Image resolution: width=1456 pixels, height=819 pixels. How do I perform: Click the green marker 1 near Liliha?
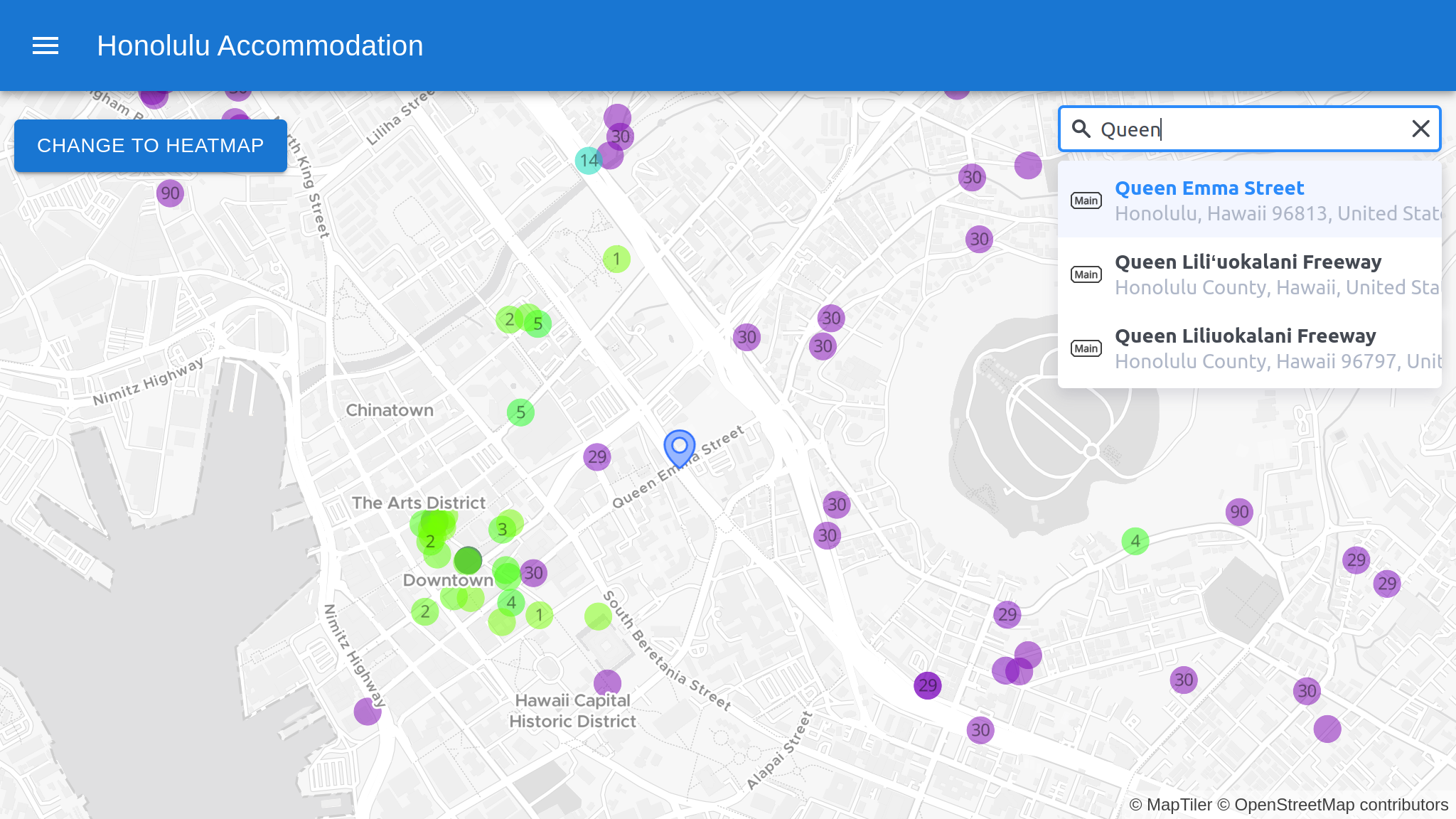(x=616, y=259)
